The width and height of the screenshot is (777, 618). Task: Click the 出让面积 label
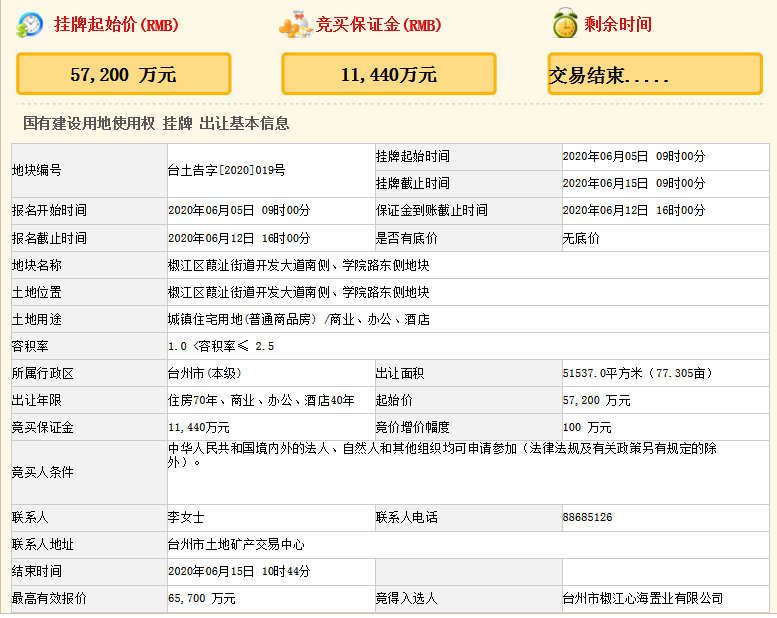[x=400, y=374]
